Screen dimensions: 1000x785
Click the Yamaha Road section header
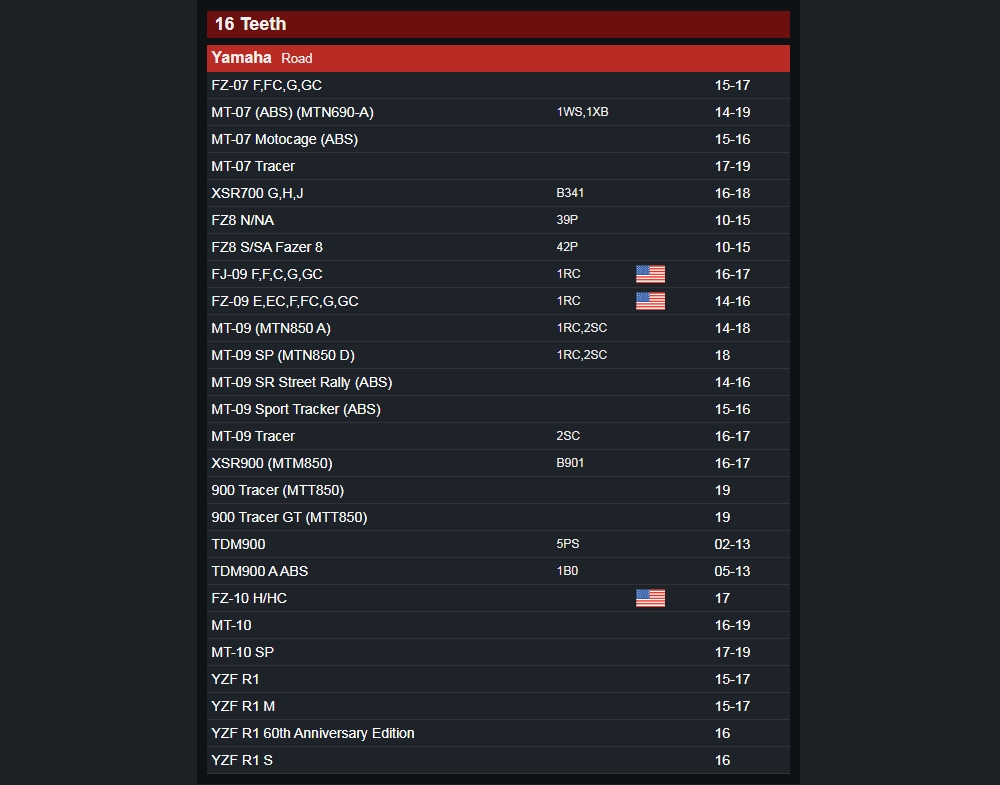point(498,58)
